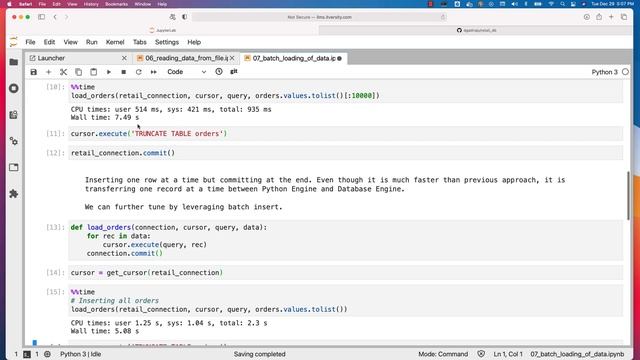Image resolution: width=640 pixels, height=360 pixels.
Task: Copy the selected cells icon
Action: pos(78,72)
